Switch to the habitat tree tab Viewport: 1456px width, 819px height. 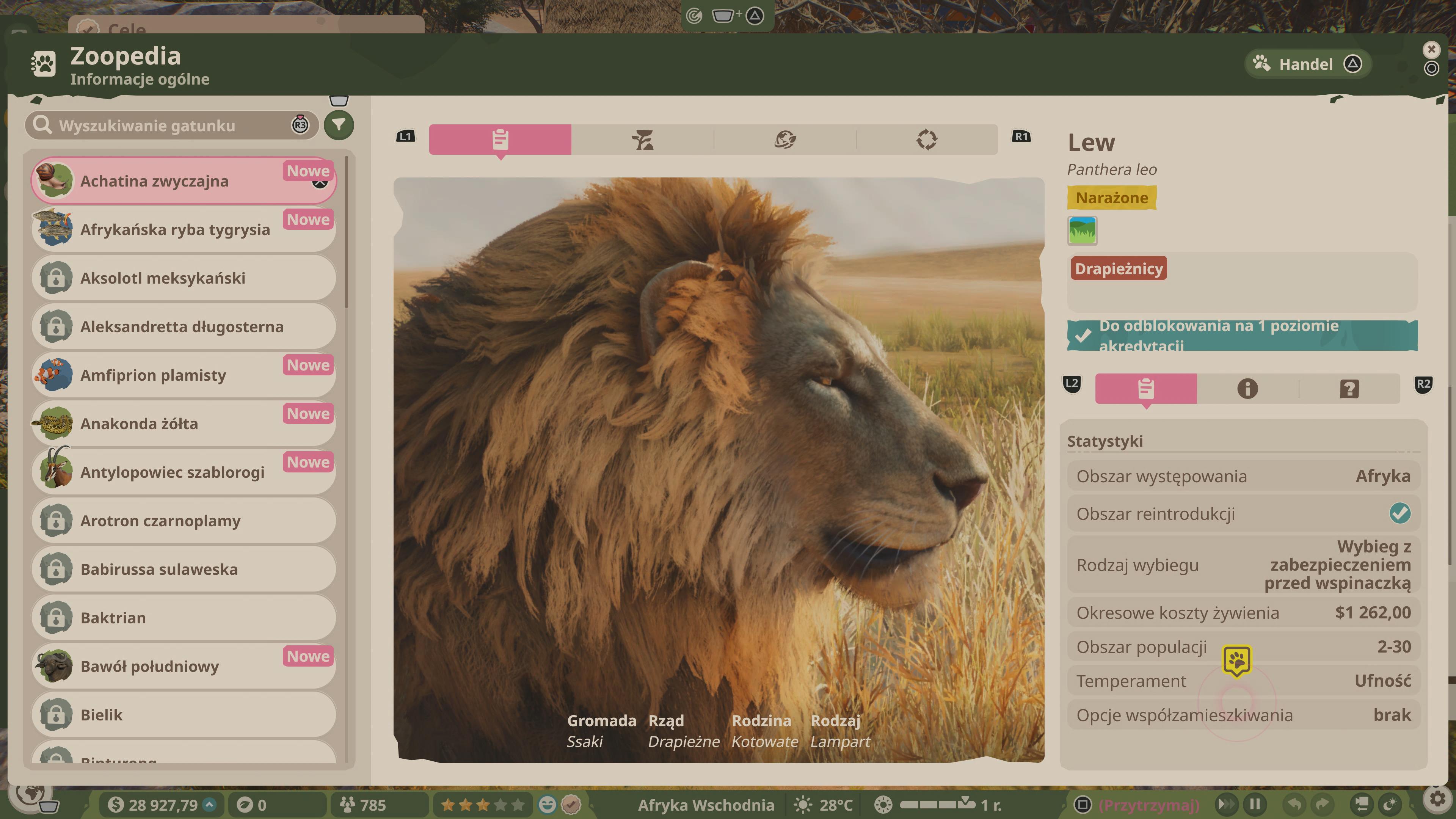pyautogui.click(x=643, y=139)
